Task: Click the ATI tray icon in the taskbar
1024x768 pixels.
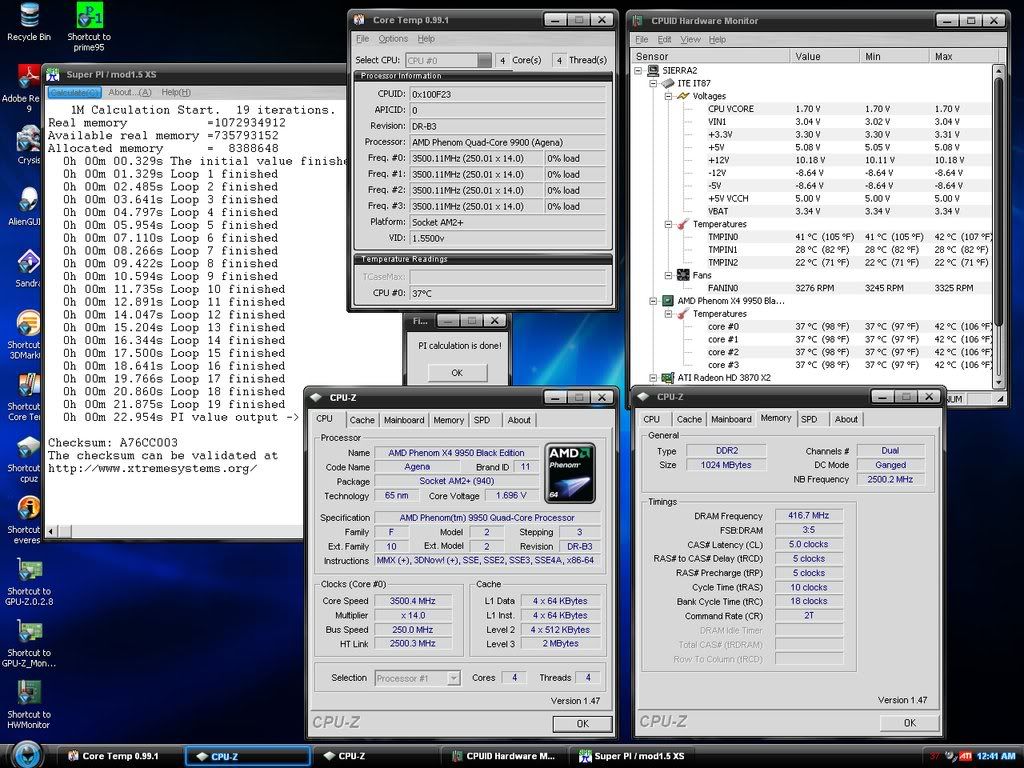Action: coord(965,756)
